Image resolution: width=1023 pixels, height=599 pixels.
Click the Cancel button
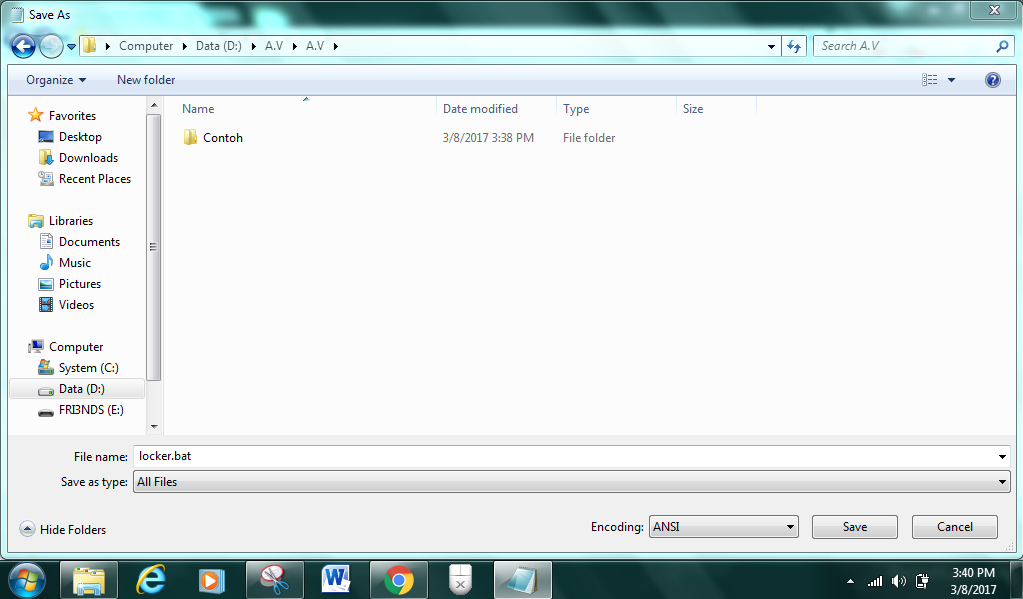954,527
